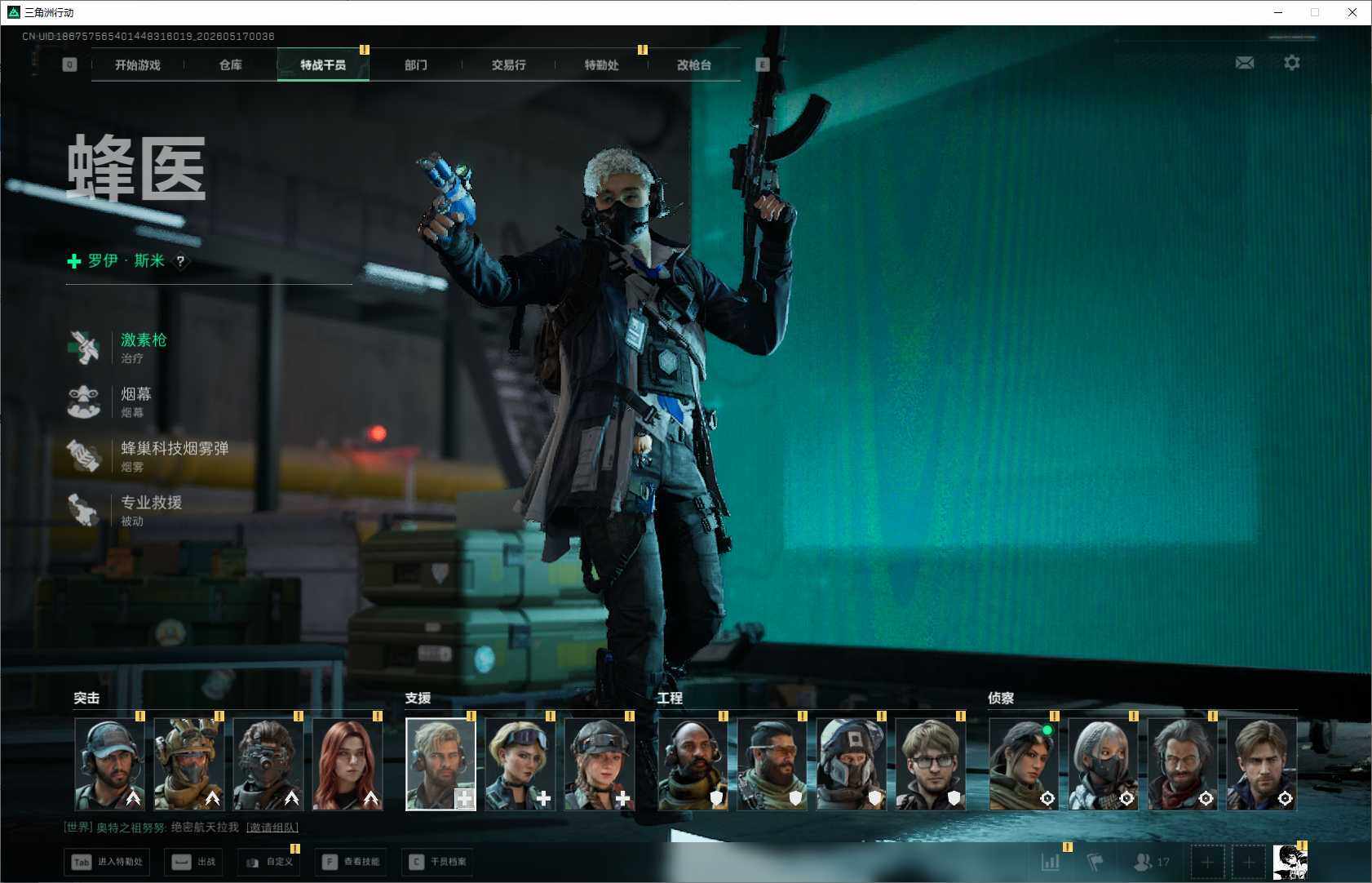Add teammate in the first empty plus slot

point(1207,862)
